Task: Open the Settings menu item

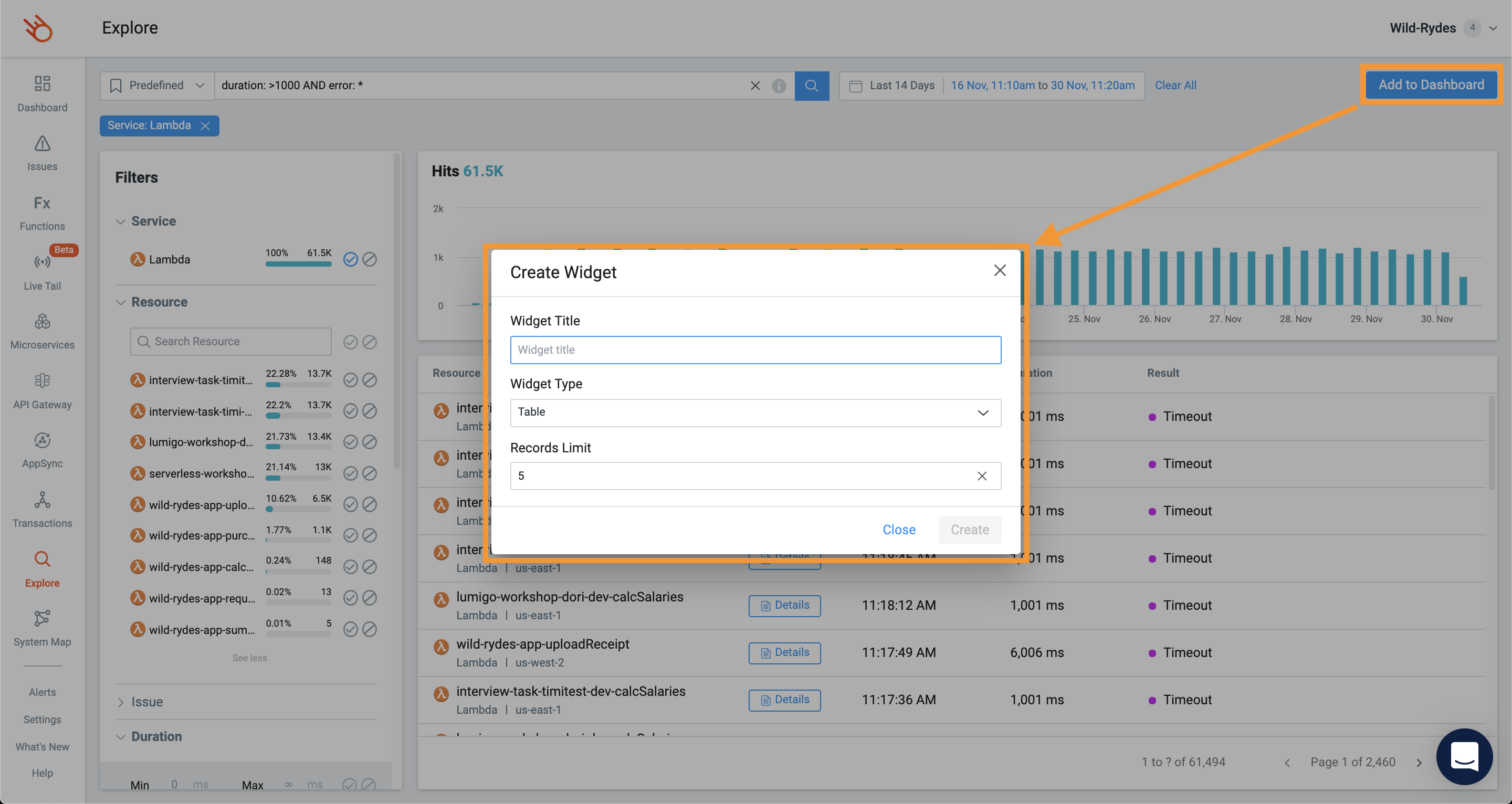Action: 42,720
